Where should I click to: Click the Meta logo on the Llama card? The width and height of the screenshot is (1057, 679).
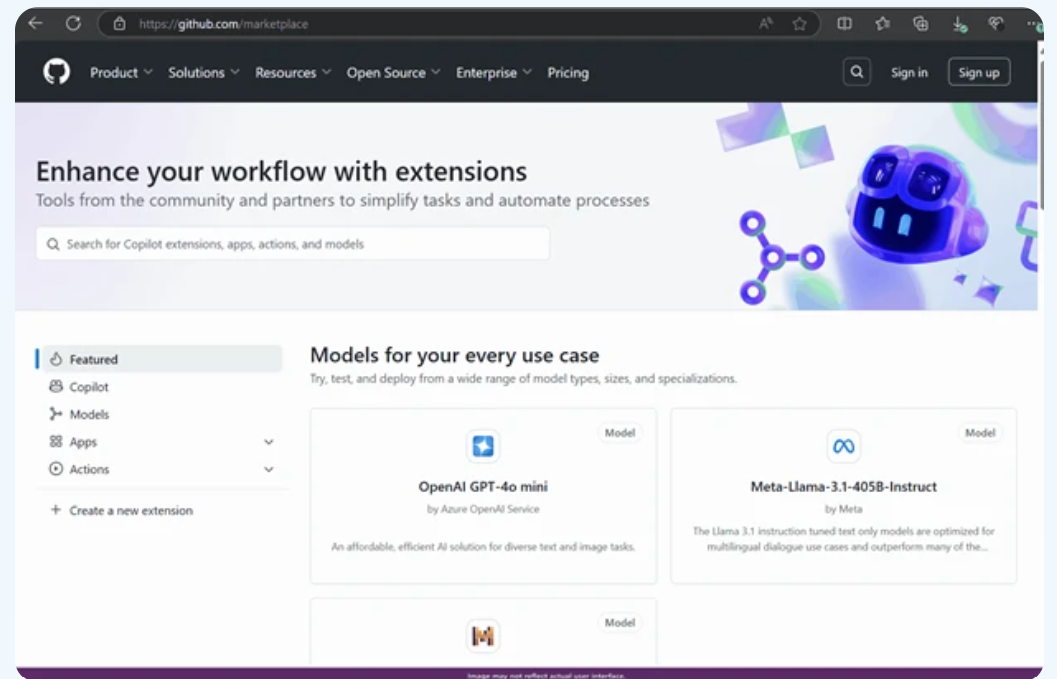843,447
